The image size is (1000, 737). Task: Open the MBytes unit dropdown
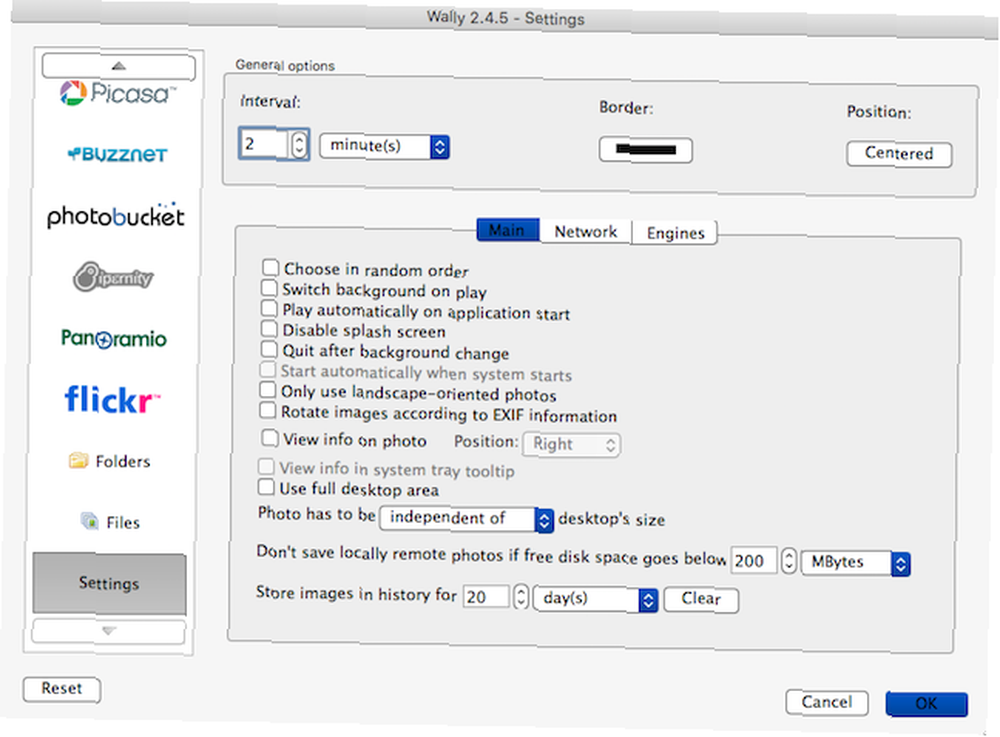click(x=855, y=562)
